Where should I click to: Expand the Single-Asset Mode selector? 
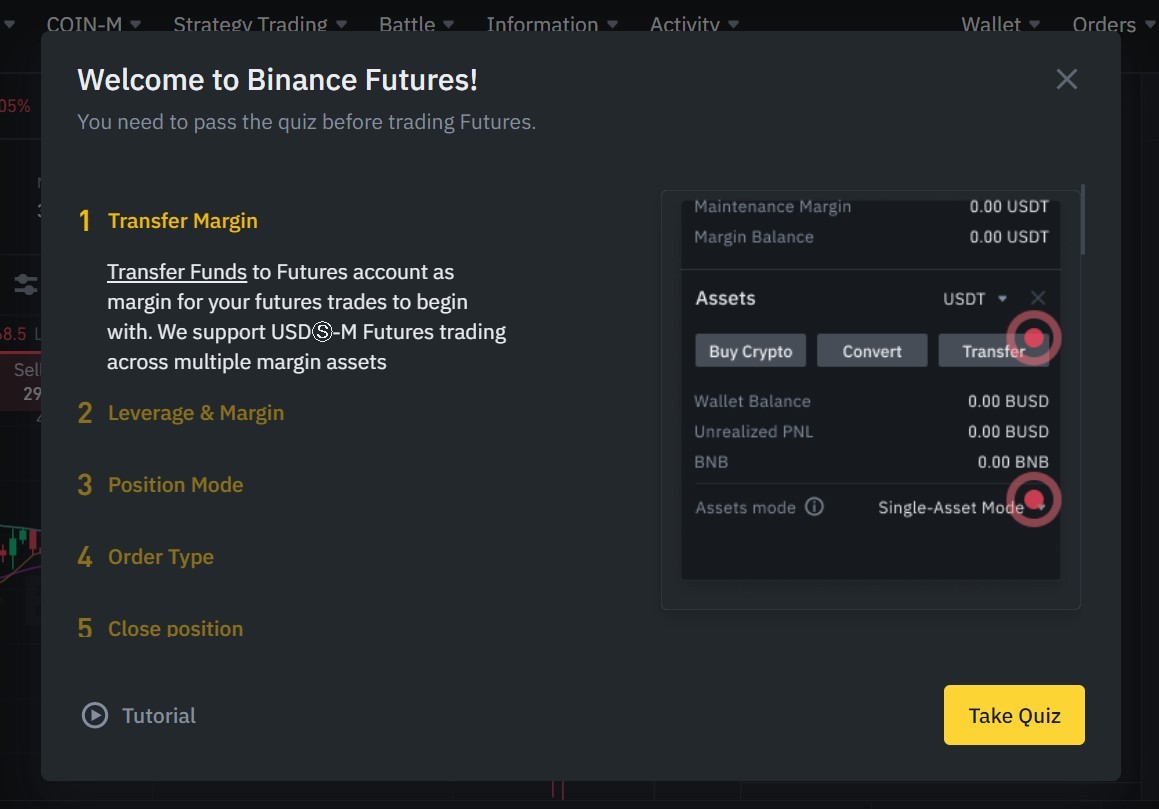(x=962, y=507)
